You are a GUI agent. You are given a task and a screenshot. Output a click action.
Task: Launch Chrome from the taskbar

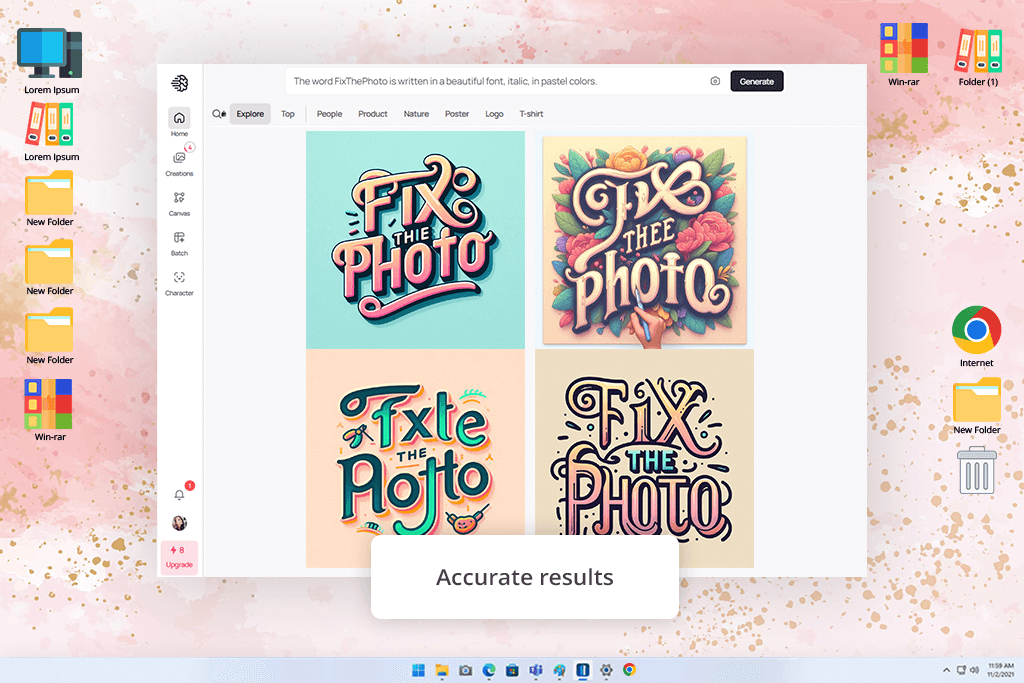point(630,670)
